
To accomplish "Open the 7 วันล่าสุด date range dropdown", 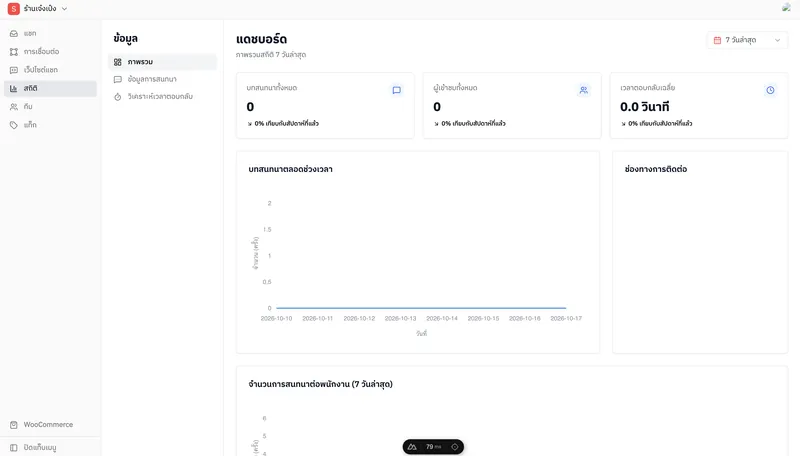I will (x=747, y=40).
